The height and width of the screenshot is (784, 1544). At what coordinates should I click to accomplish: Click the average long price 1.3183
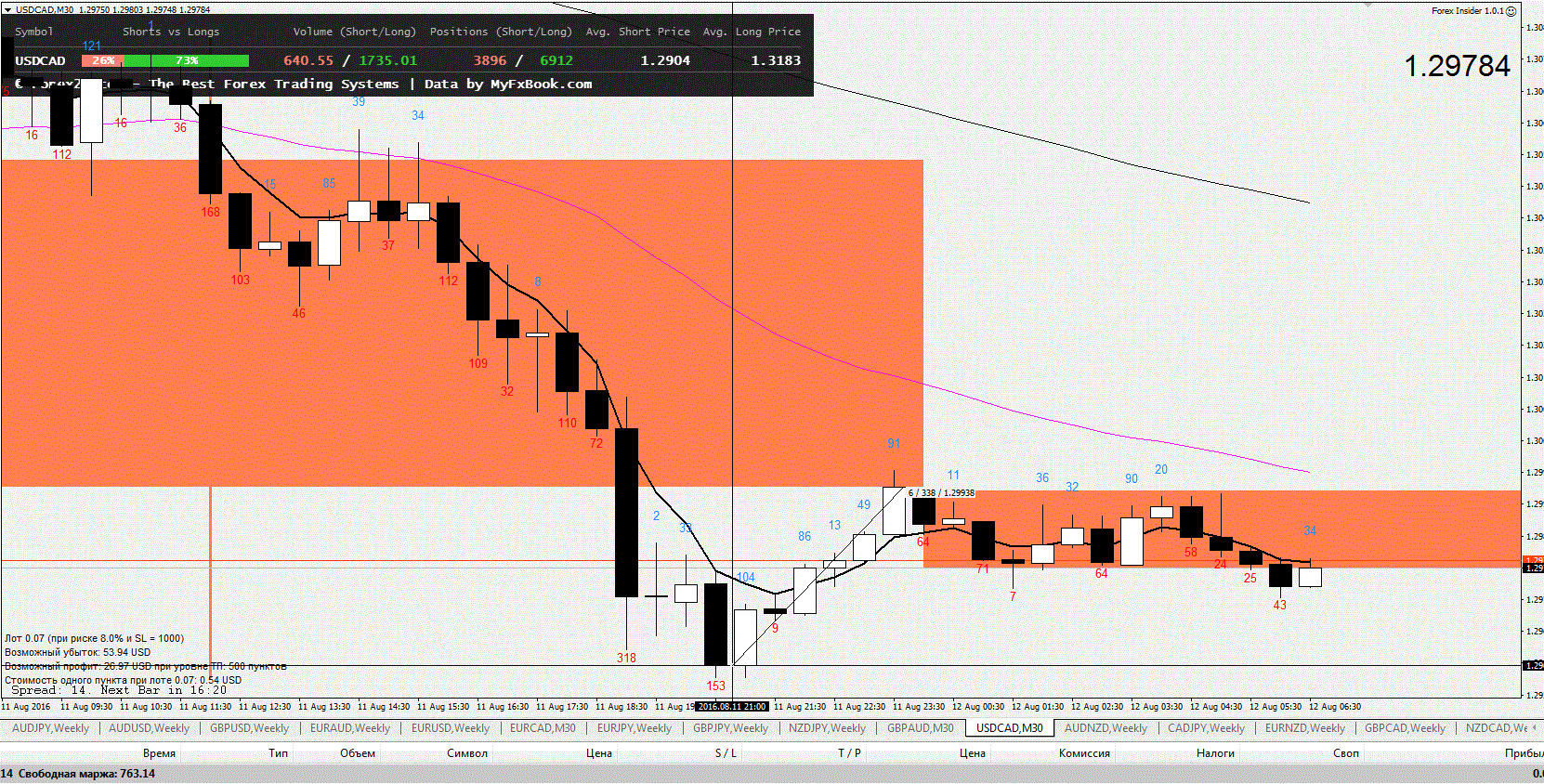click(x=776, y=60)
